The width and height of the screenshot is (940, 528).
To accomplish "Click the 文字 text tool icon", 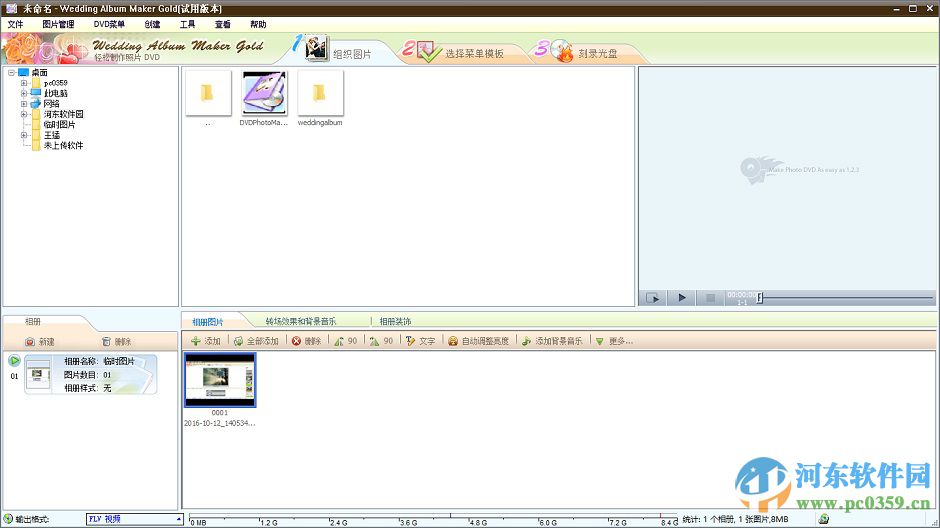I will (x=410, y=341).
